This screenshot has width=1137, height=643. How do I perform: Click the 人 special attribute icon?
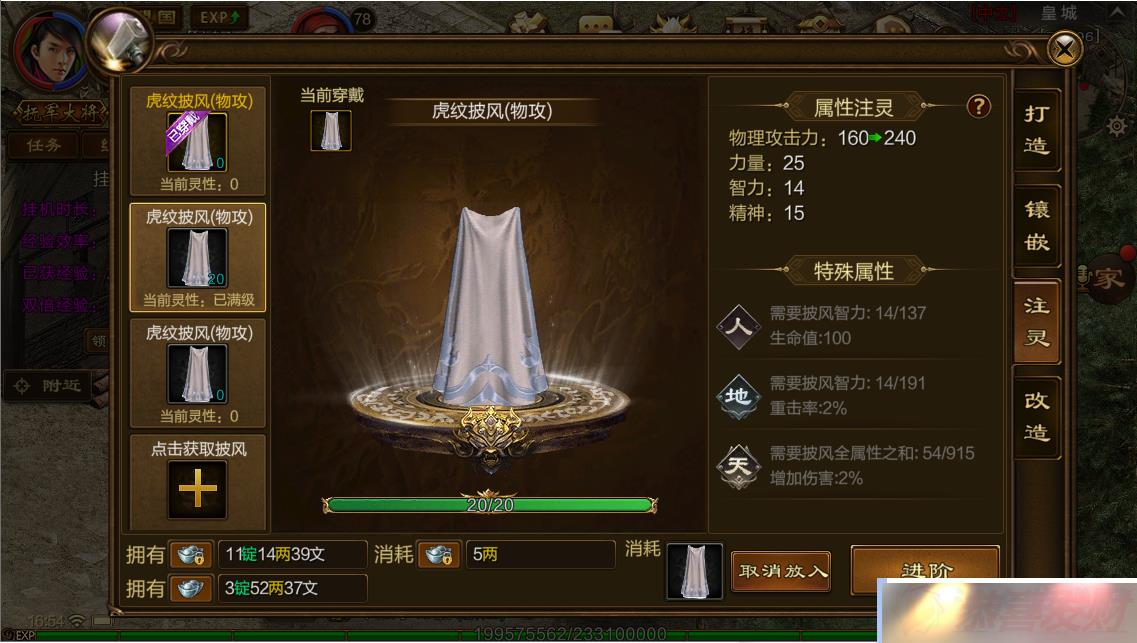pyautogui.click(x=738, y=326)
